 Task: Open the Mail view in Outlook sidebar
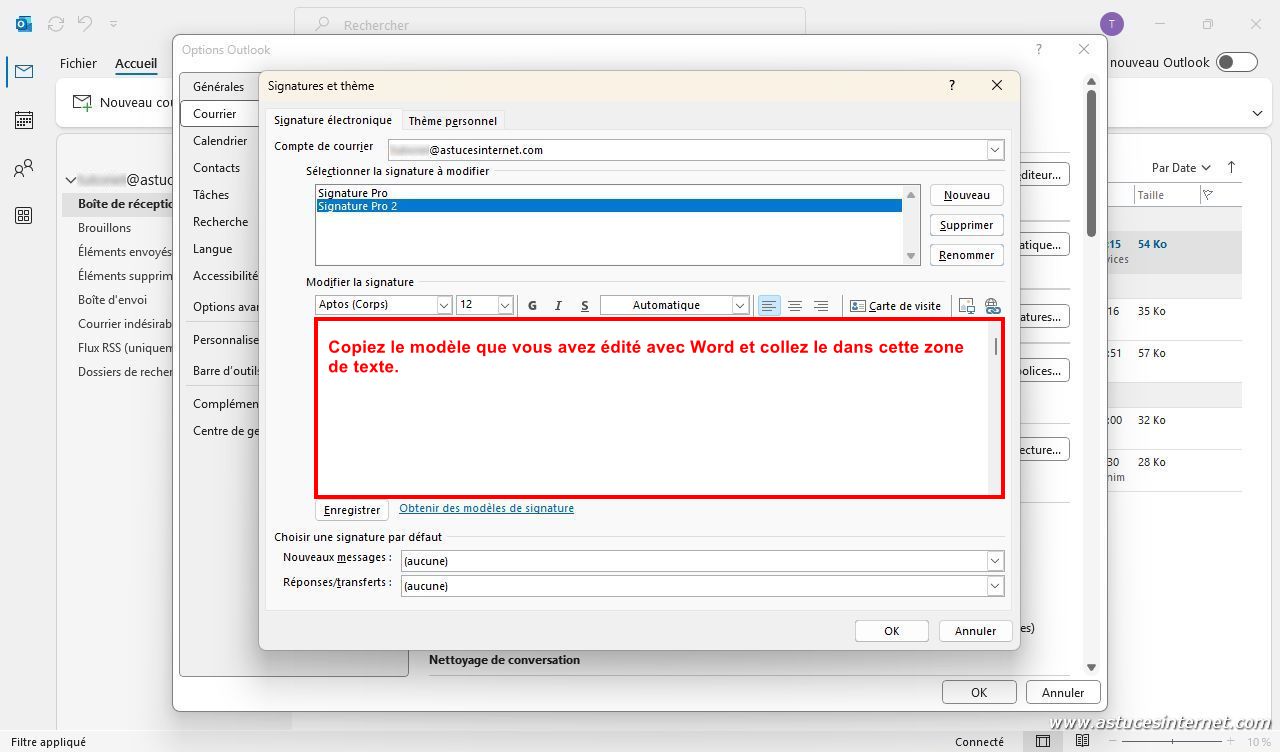[24, 71]
